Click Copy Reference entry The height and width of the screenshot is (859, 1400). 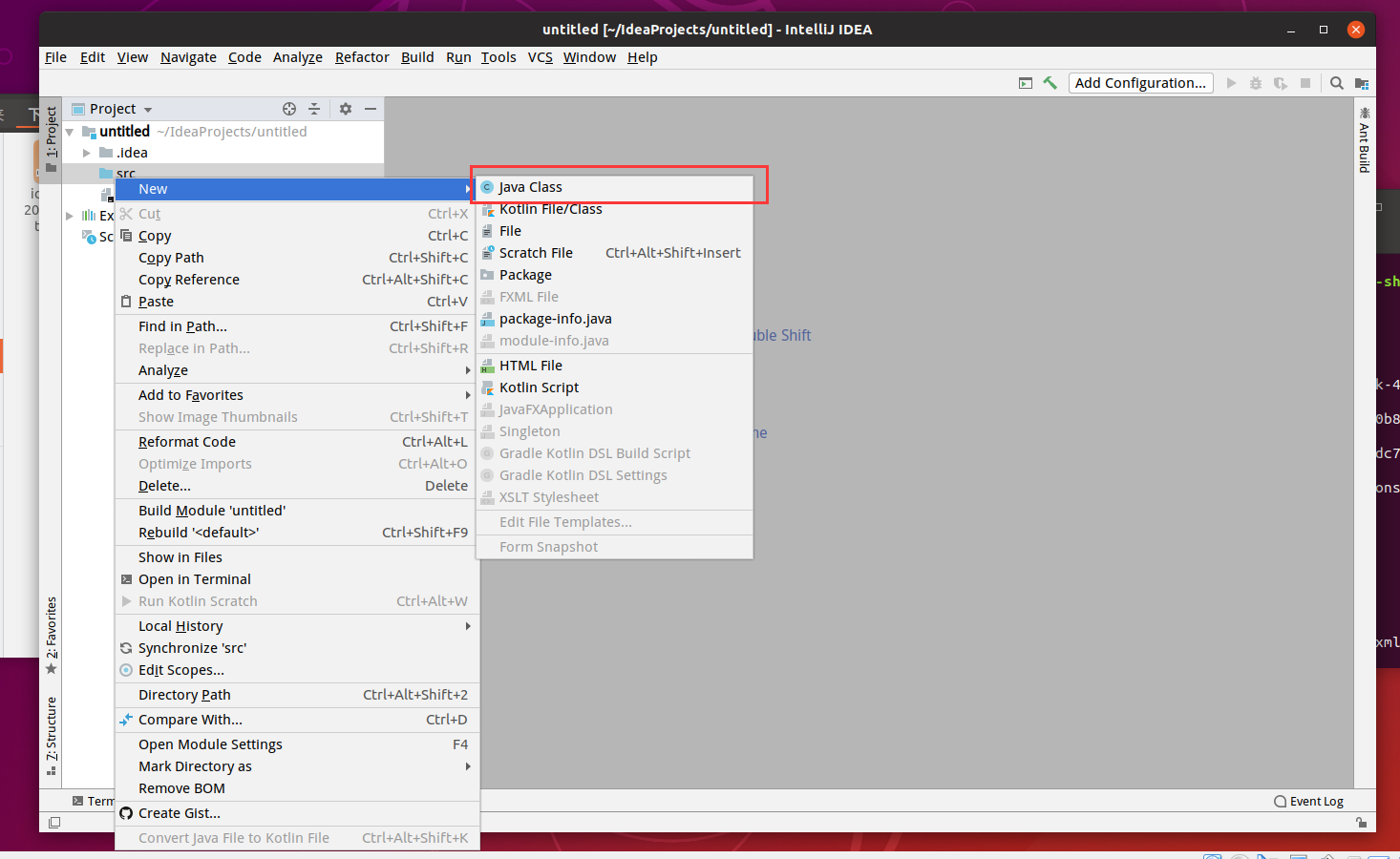296,280
